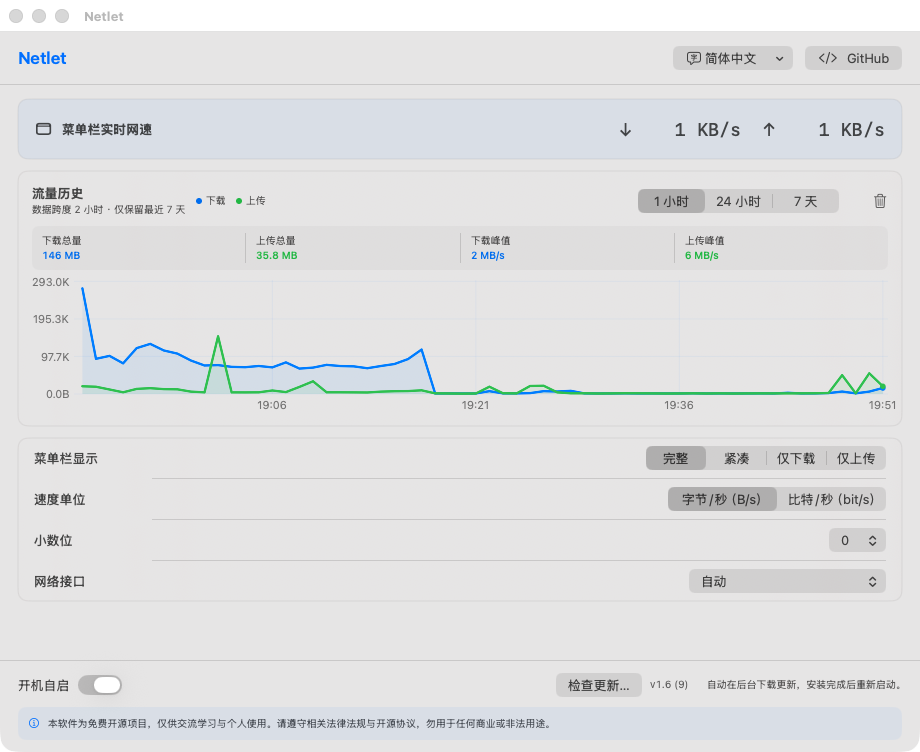Click the blue 下载 legend dot
This screenshot has height=752, width=920.
199,201
